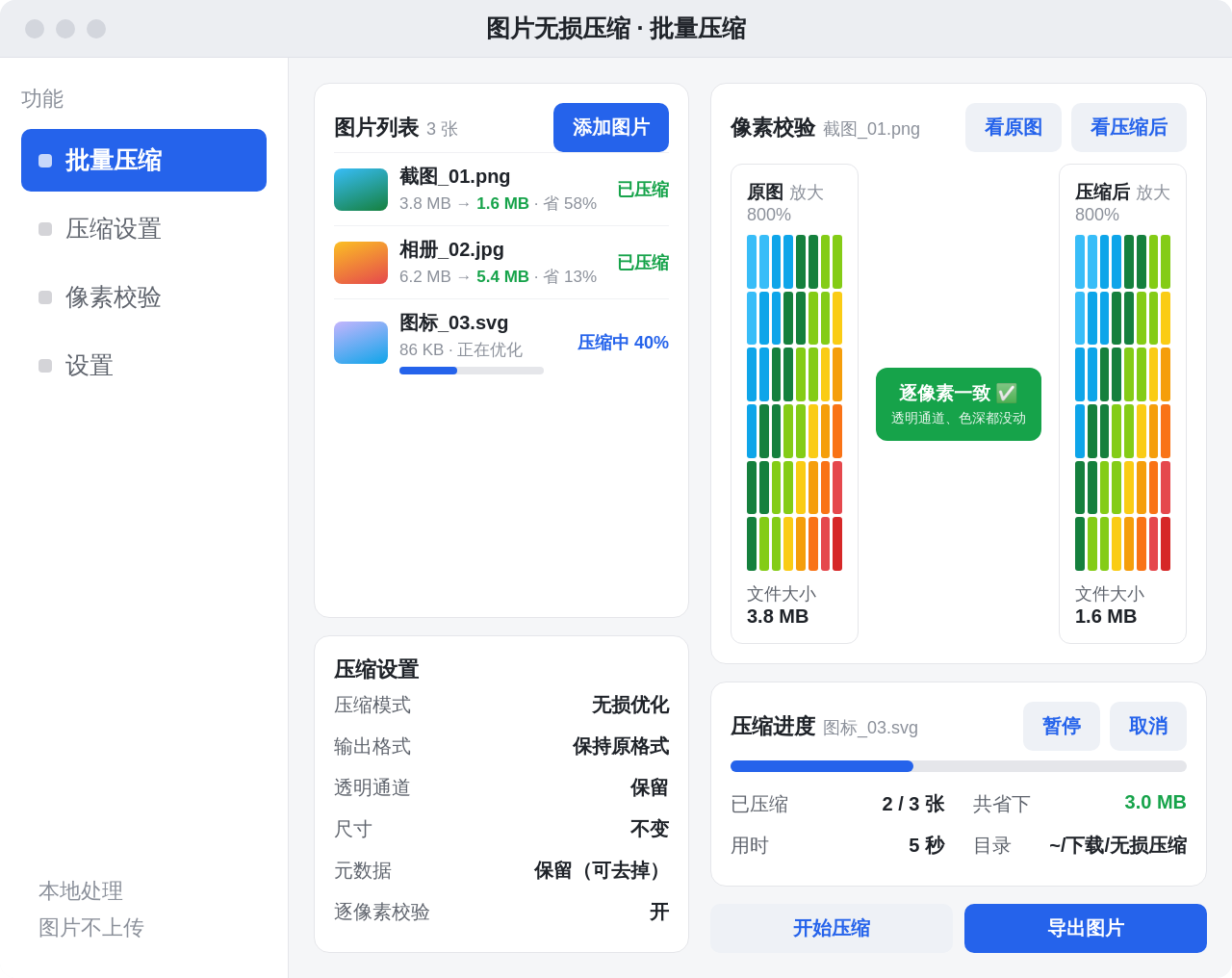Select the 相册_02.jpg thumbnail
The height and width of the screenshot is (978, 1232).
[x=361, y=263]
